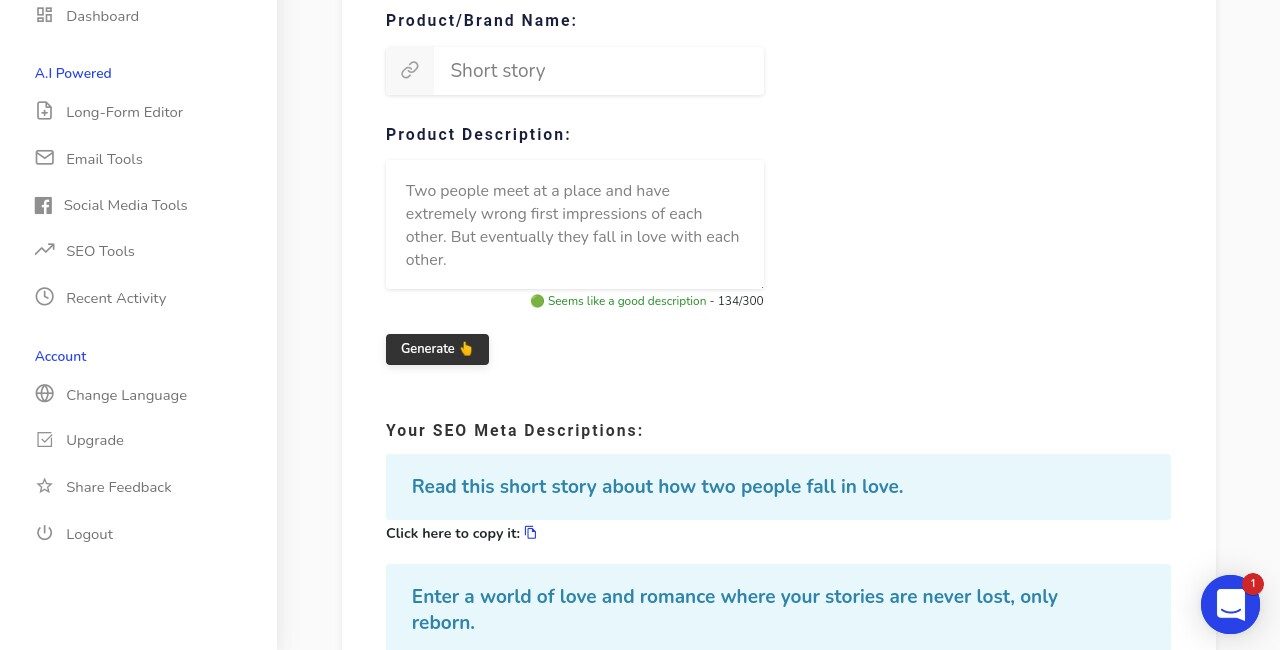
Task: Focus the Product/Brand Name input field
Action: (599, 71)
